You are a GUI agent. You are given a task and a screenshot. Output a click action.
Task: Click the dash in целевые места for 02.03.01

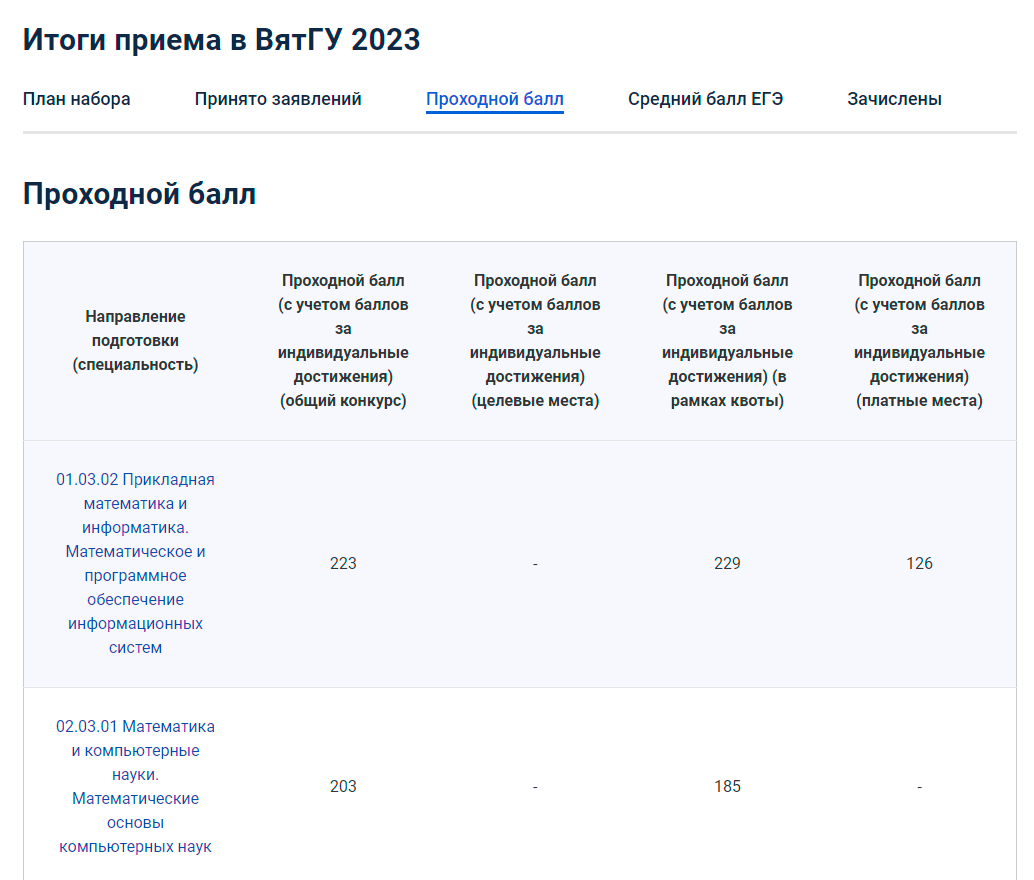tap(535, 787)
